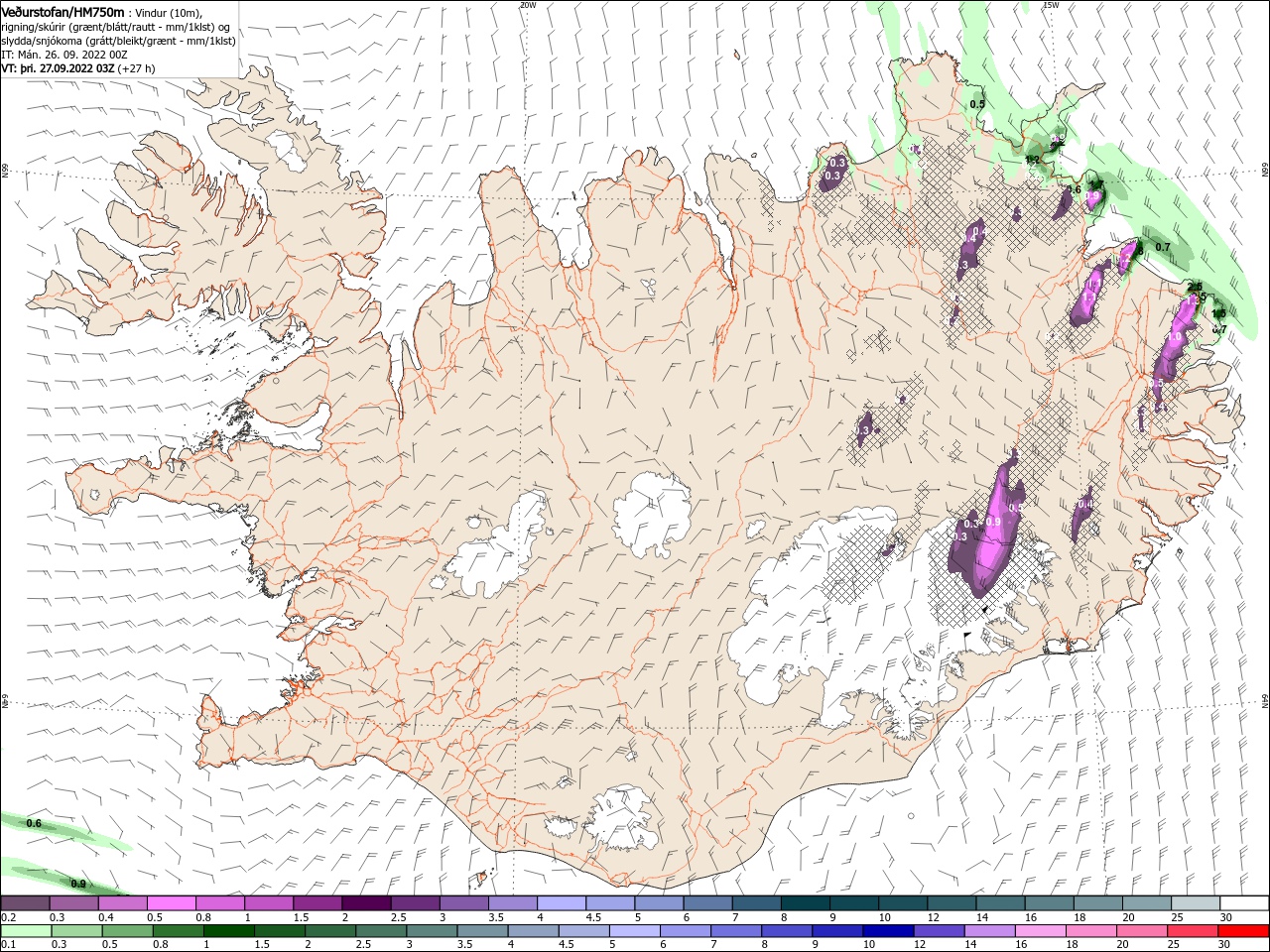Pick the crimson 25 swatch in the rain scale
This screenshot has height=952, width=1270.
1193,931
